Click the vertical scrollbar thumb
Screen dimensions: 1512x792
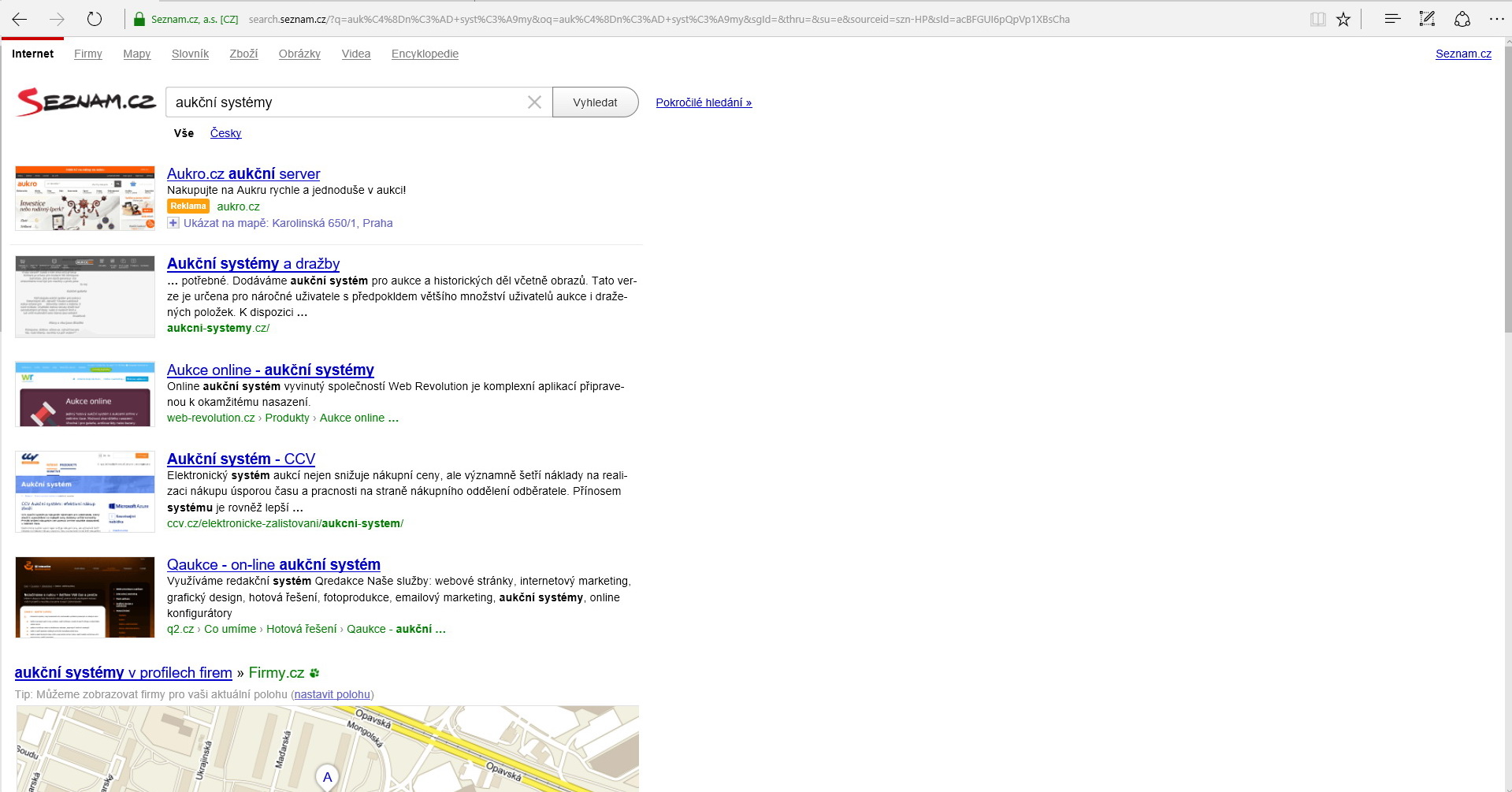point(1507,189)
